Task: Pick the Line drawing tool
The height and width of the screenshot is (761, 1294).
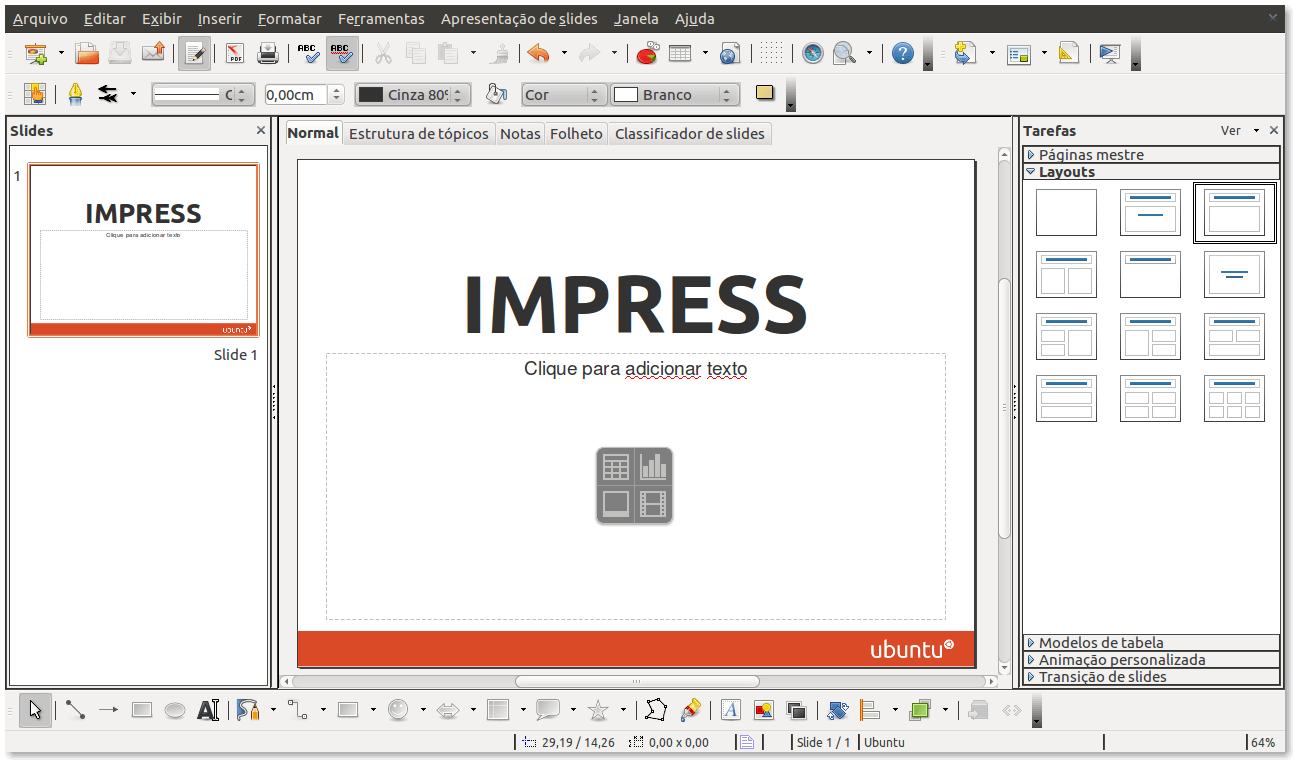Action: point(75,710)
